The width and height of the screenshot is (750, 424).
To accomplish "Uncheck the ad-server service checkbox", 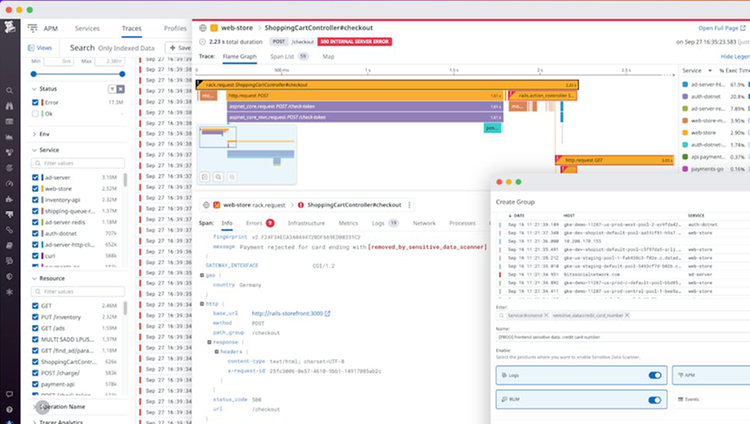I will 35,178.
